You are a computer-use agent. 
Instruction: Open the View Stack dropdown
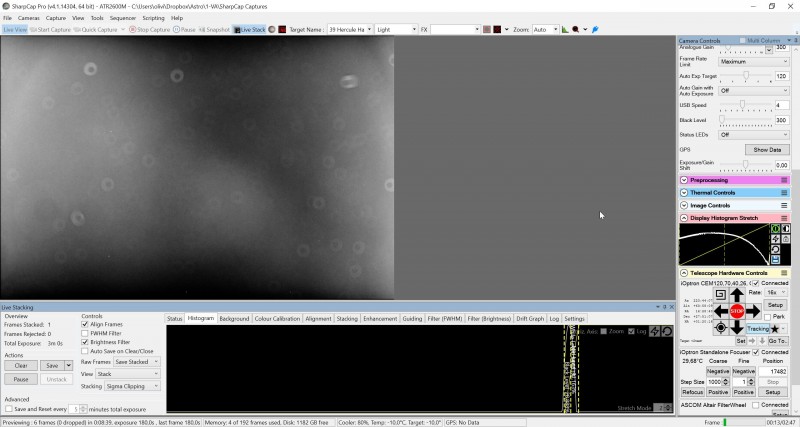(128, 374)
